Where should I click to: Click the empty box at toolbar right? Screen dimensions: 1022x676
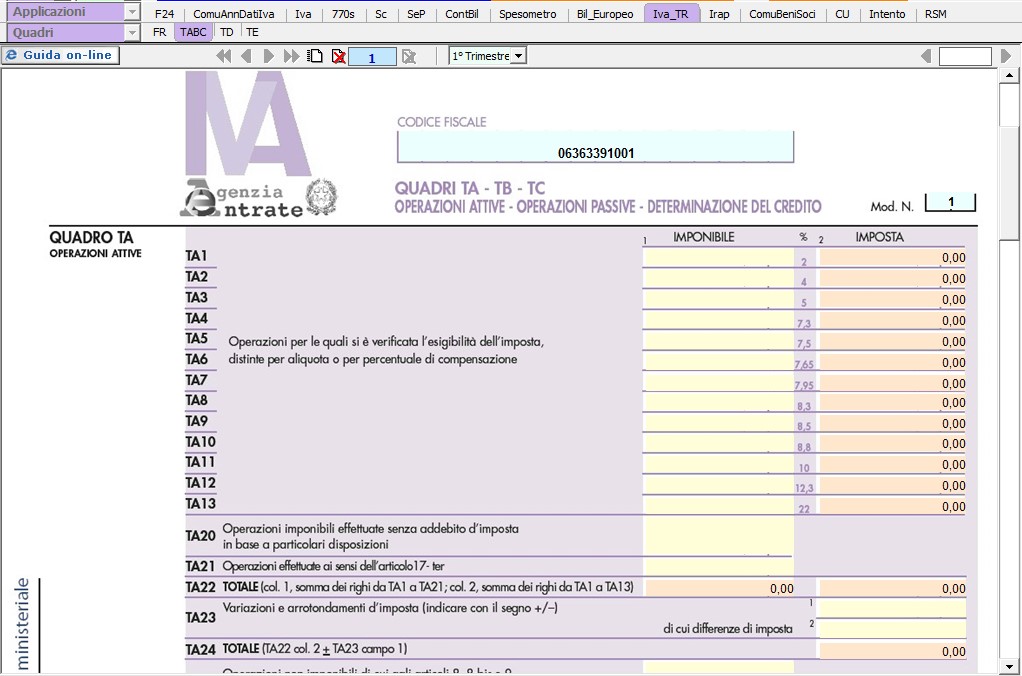[x=965, y=56]
